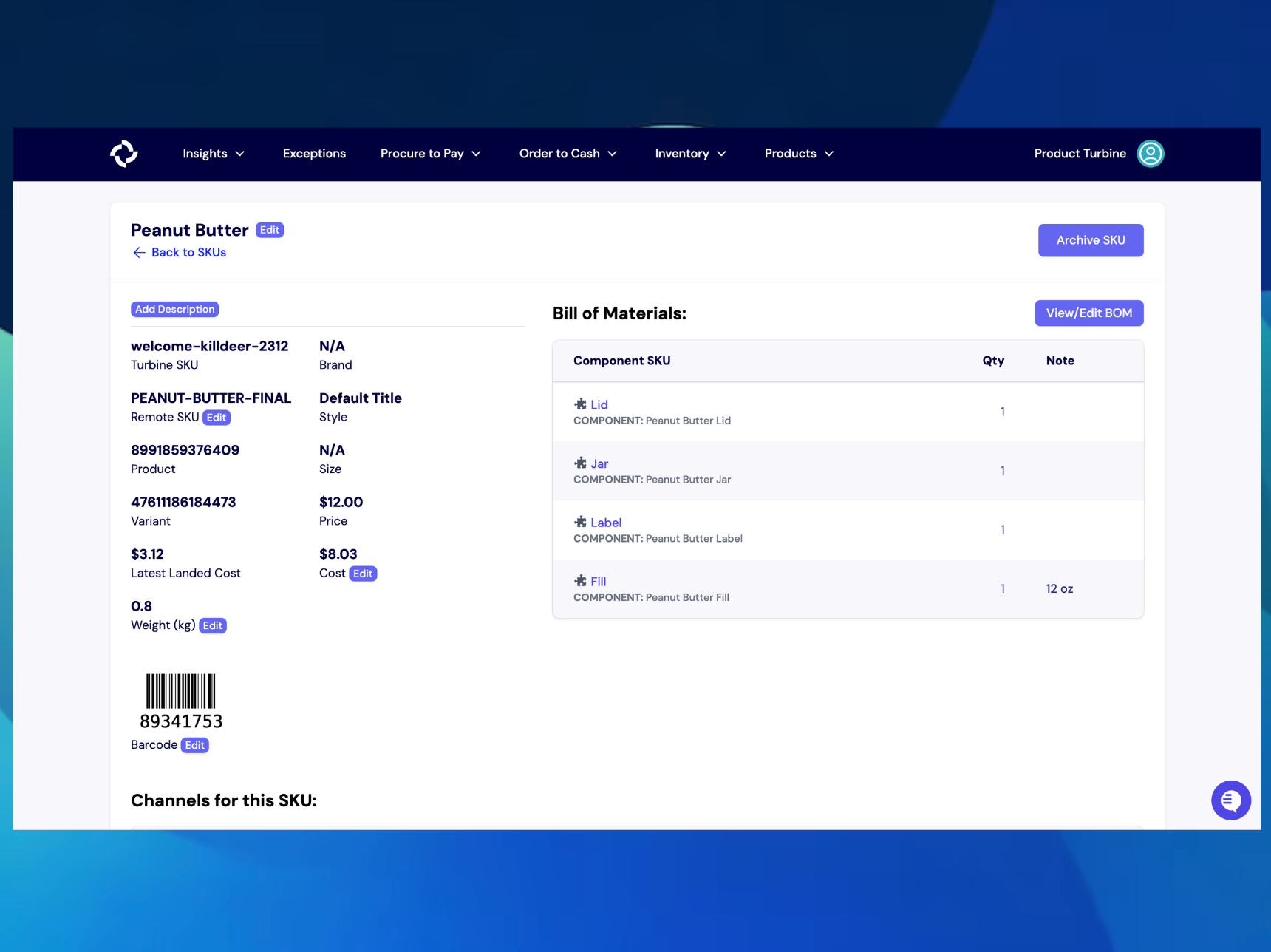Image resolution: width=1271 pixels, height=952 pixels.
Task: Edit the Peanut Butter title
Action: (x=270, y=230)
